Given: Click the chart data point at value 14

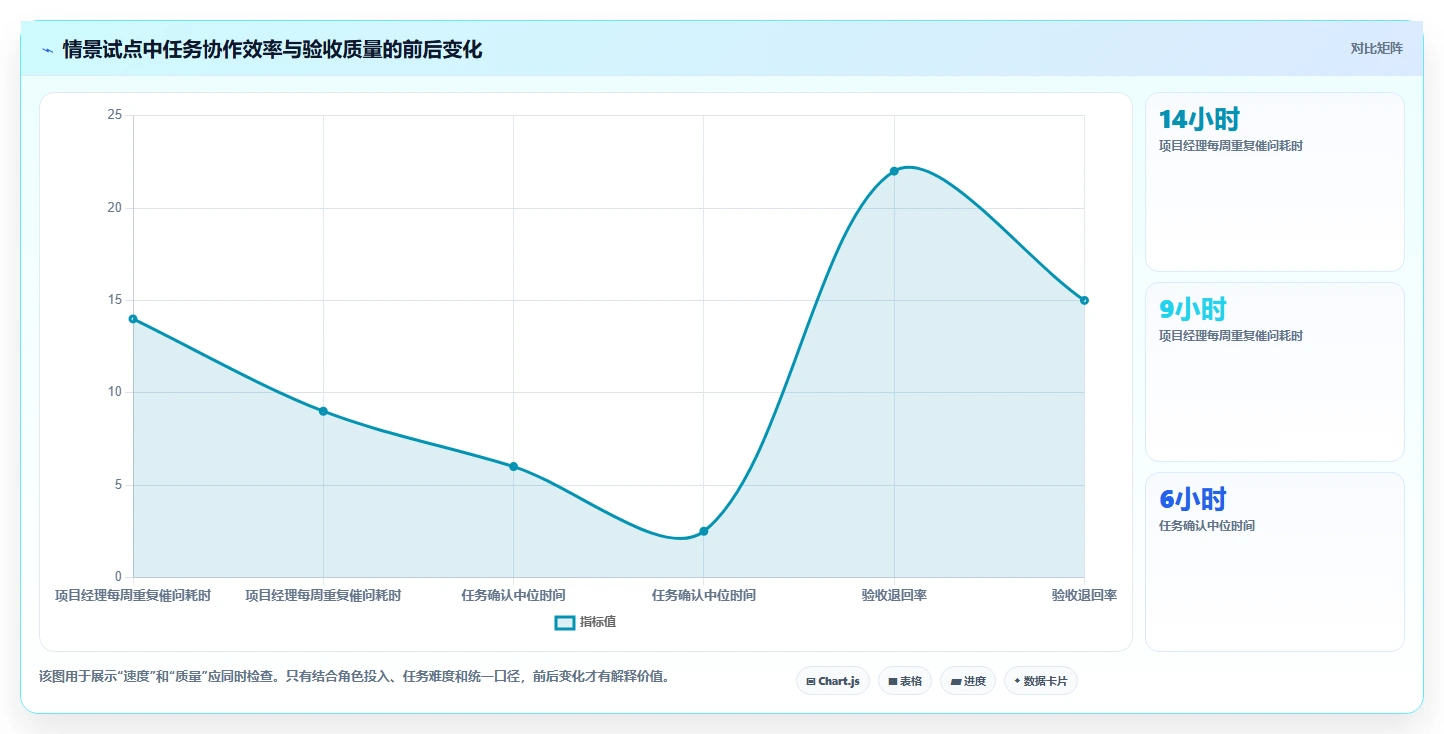Looking at the screenshot, I should (133, 319).
